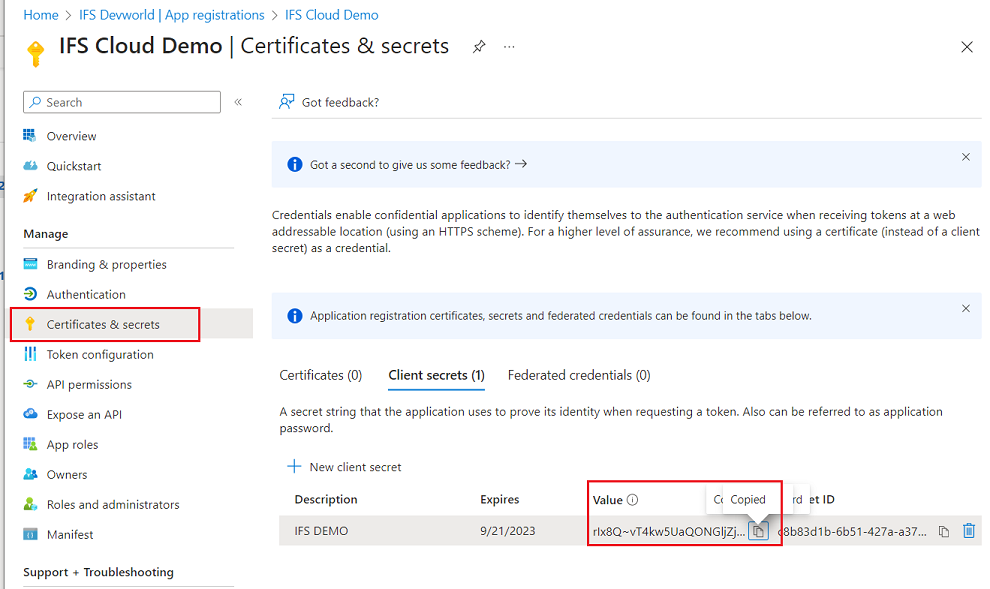The width and height of the screenshot is (990, 589).
Task: Copy the Secret ID to clipboard
Action: (x=944, y=531)
